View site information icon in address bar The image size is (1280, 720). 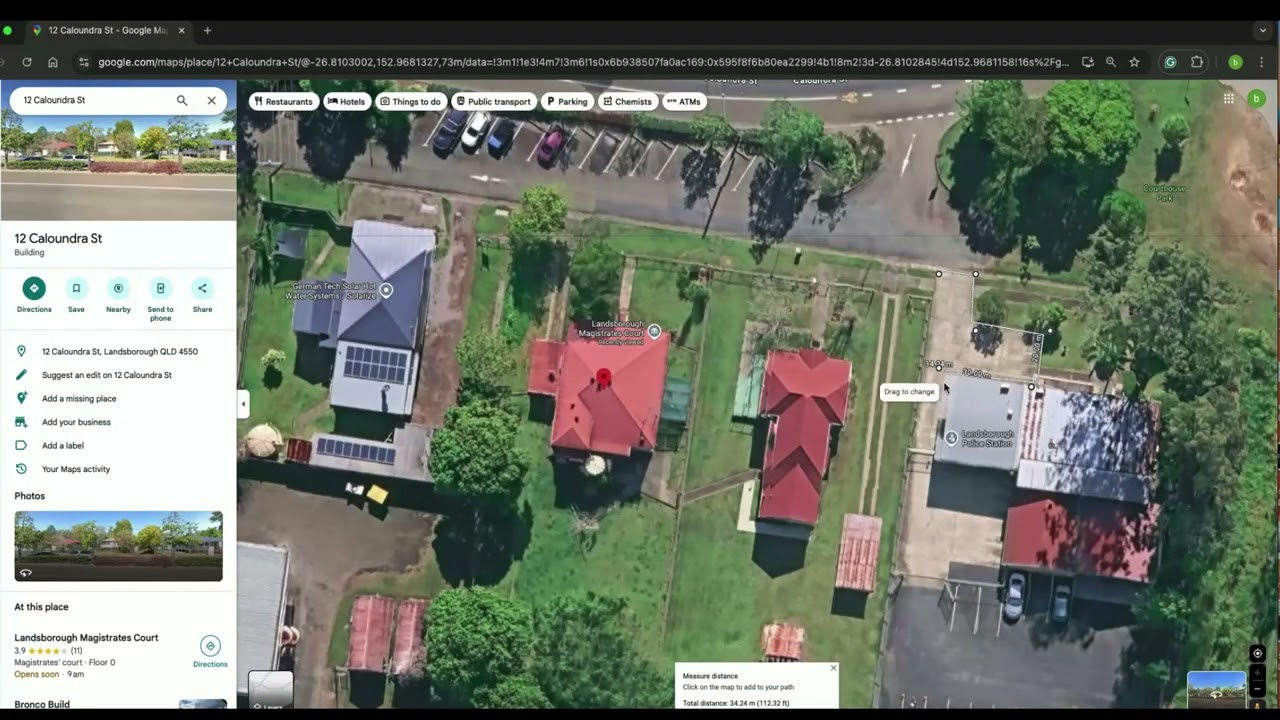pos(83,62)
